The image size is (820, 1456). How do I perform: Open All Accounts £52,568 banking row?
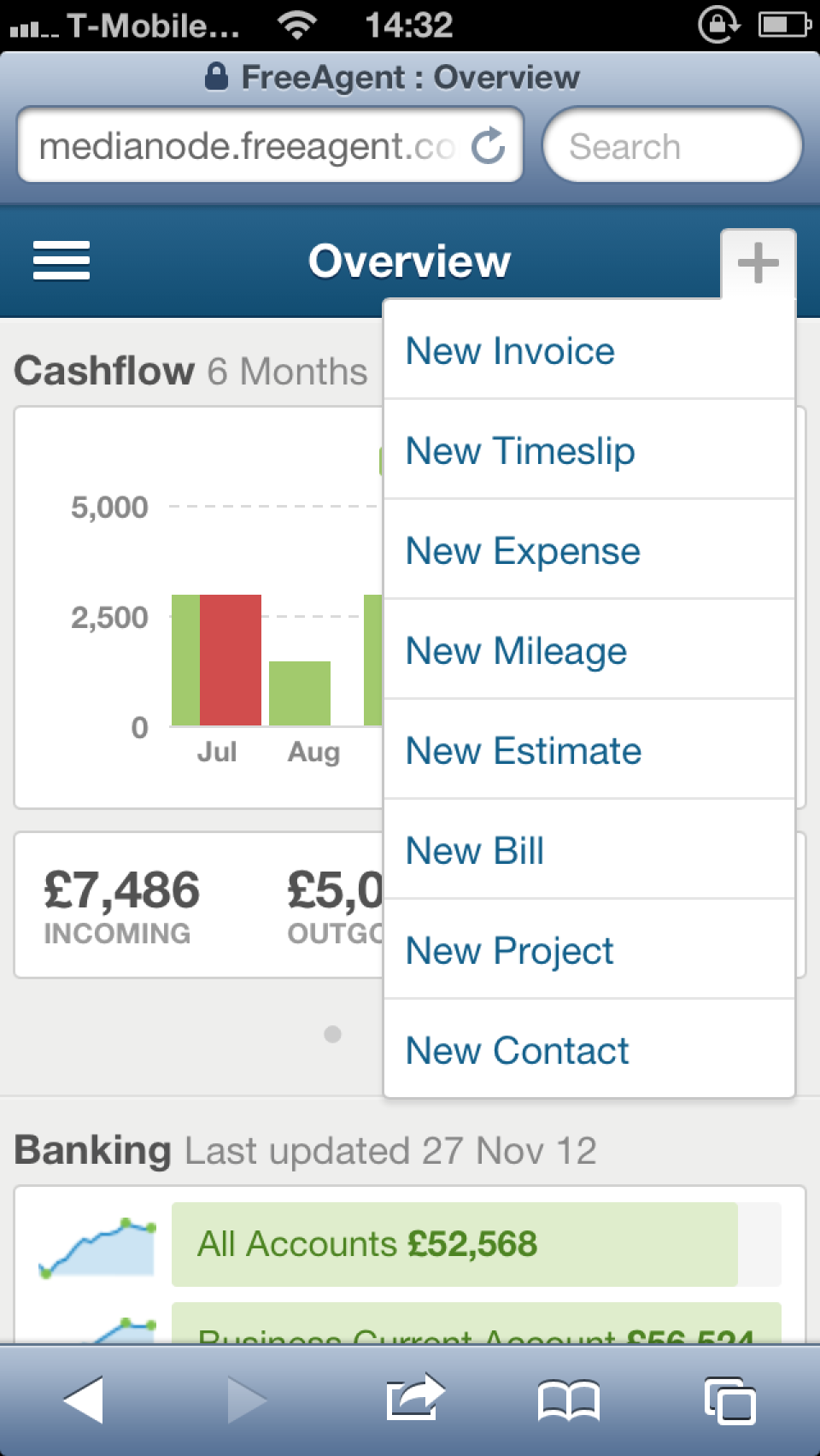(x=454, y=1244)
